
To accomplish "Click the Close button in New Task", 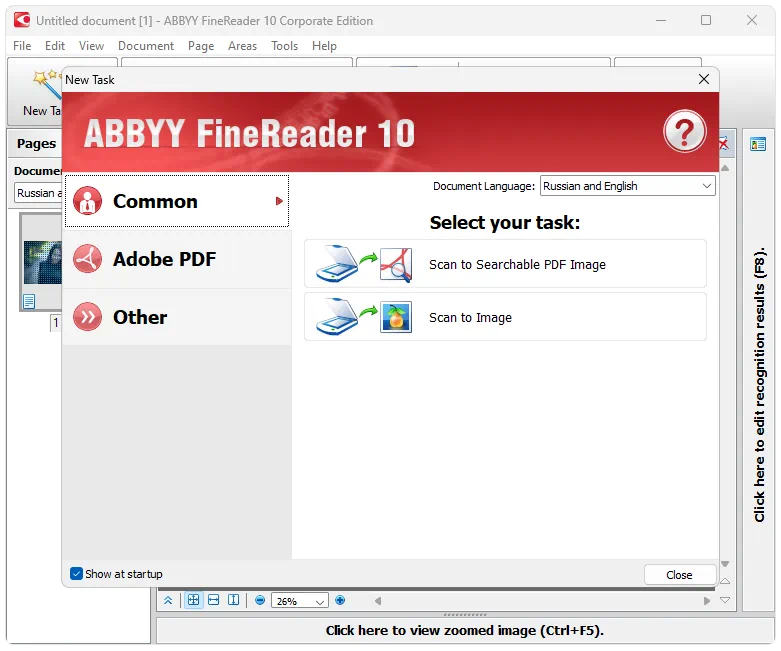I will click(679, 575).
